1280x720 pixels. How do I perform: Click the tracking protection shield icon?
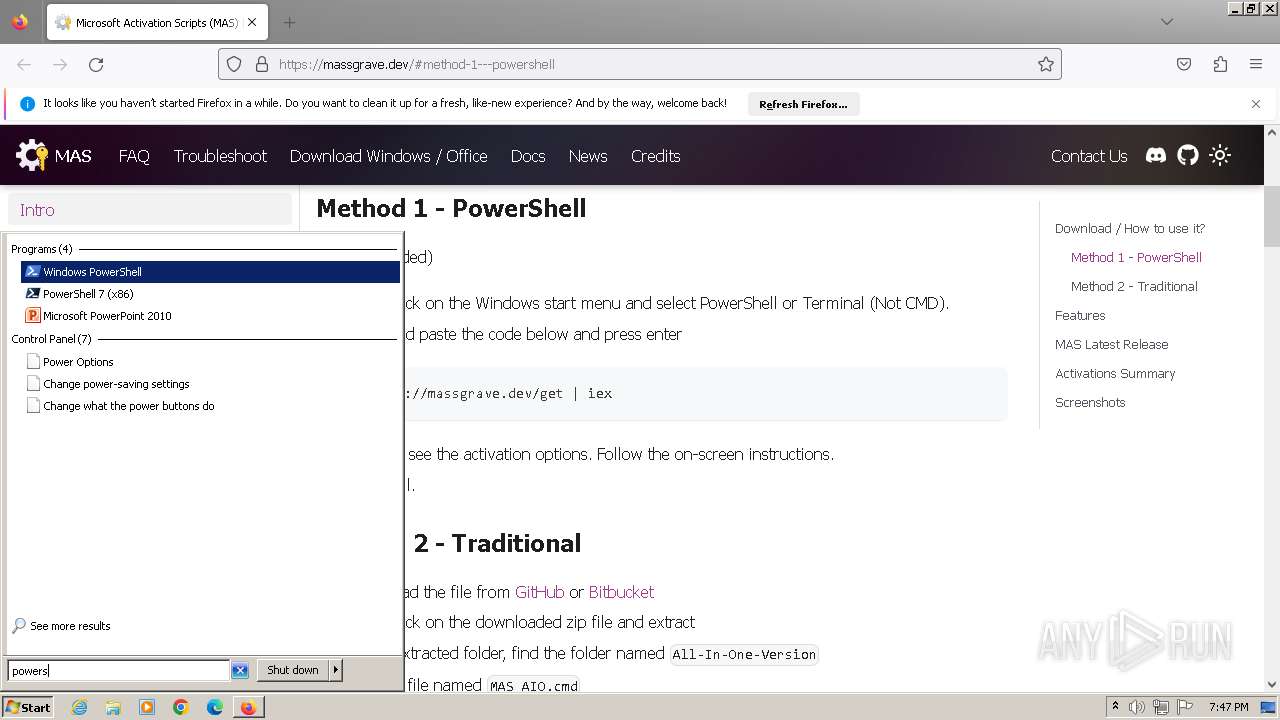(234, 64)
